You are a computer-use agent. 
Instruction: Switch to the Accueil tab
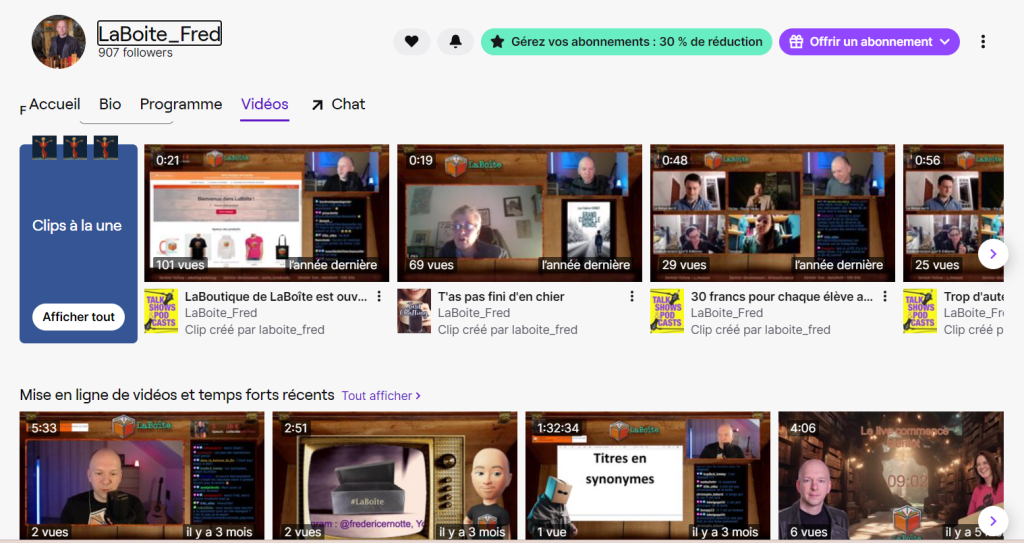[54, 104]
